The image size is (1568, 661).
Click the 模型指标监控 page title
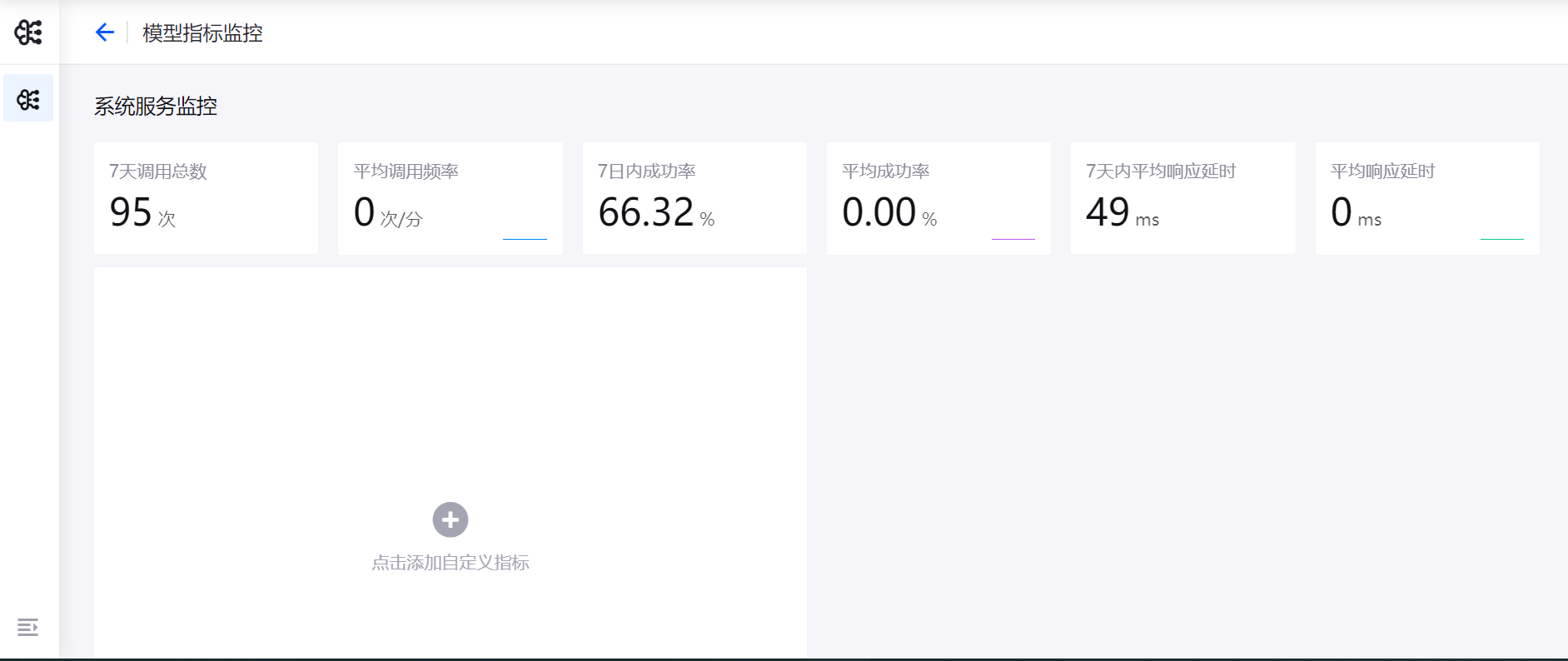(x=202, y=33)
